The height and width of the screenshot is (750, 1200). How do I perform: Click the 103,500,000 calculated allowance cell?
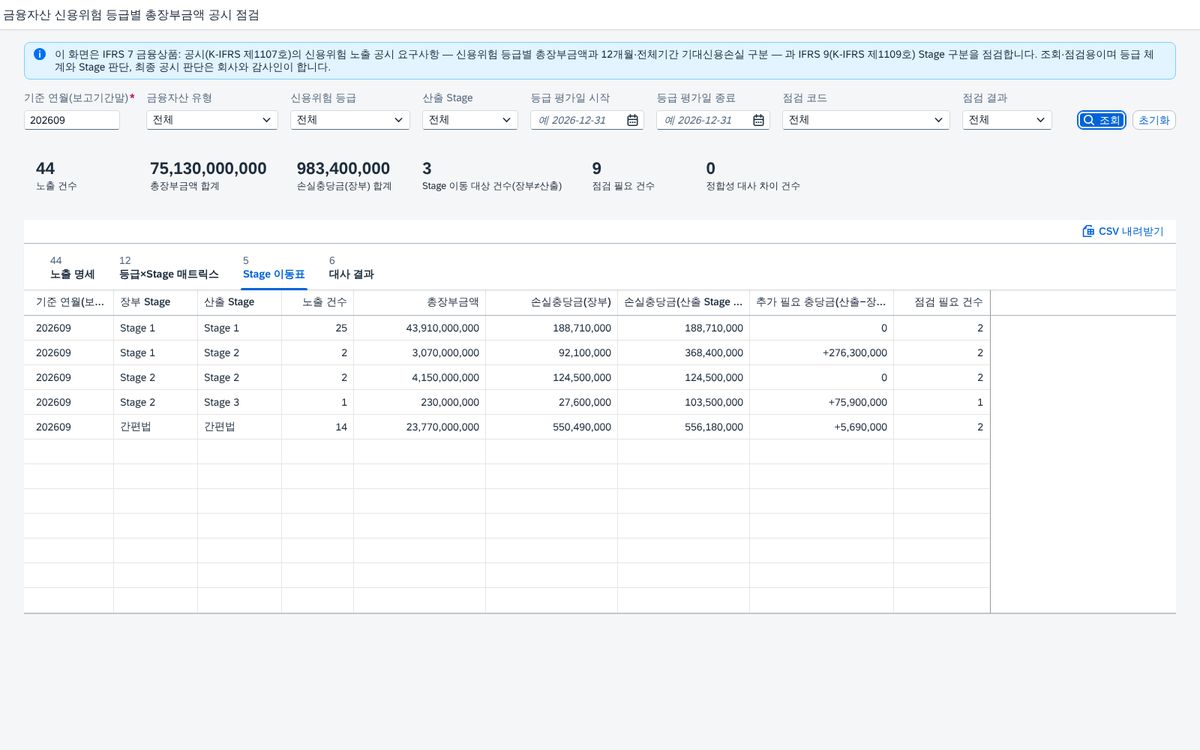tap(683, 402)
